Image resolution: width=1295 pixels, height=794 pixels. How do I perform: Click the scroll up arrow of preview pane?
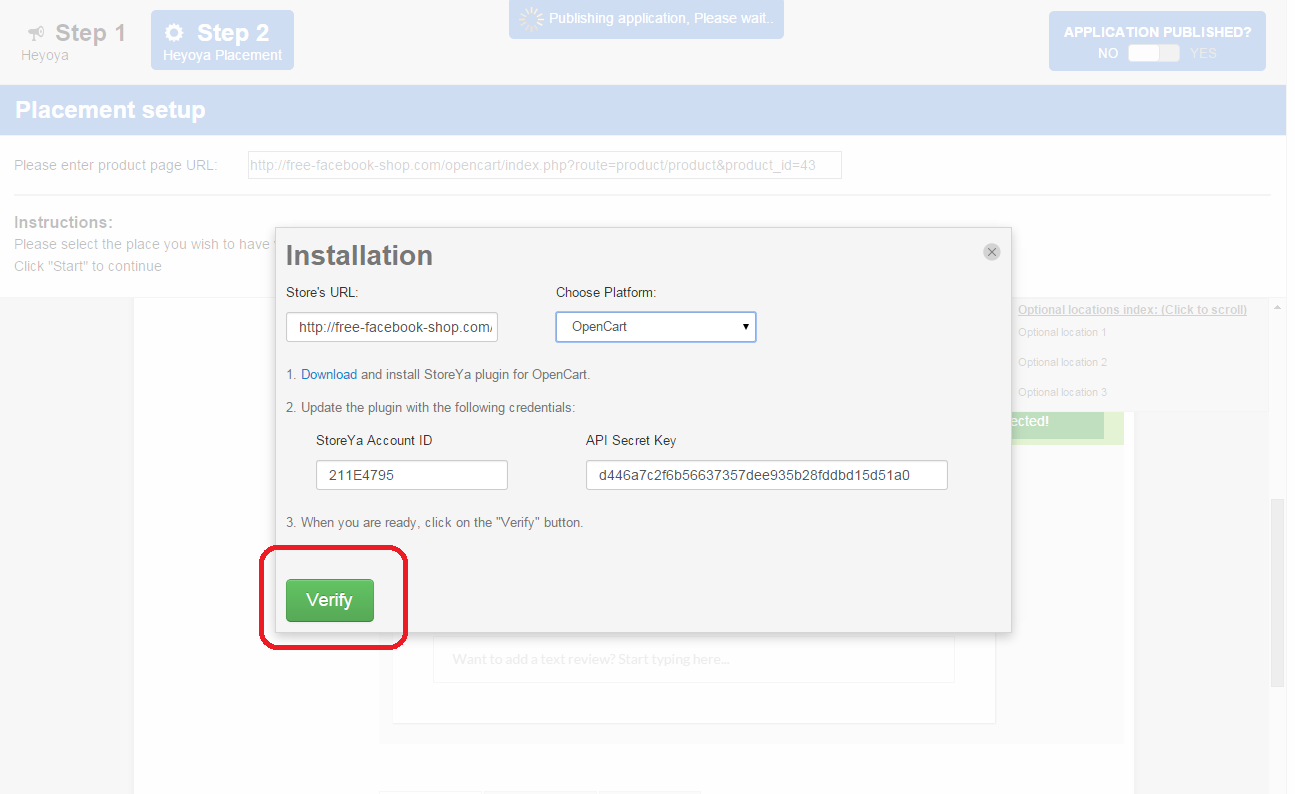1277,307
